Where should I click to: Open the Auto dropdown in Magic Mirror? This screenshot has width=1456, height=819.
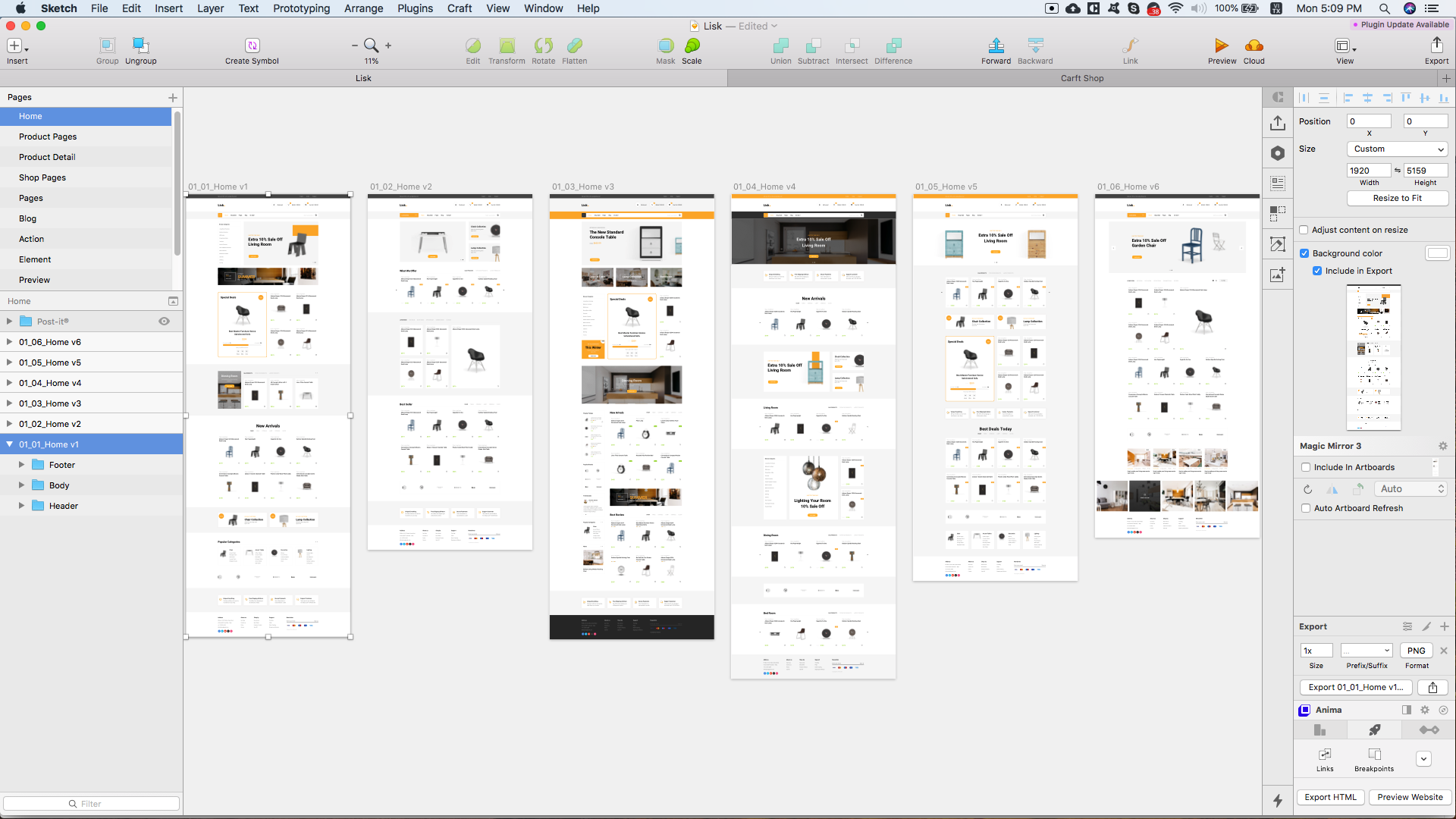(1410, 489)
